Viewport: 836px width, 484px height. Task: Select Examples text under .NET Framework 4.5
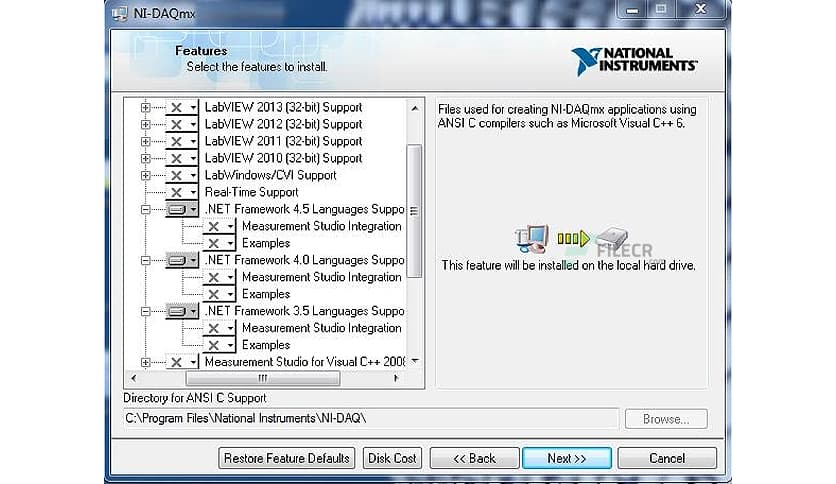(x=266, y=243)
